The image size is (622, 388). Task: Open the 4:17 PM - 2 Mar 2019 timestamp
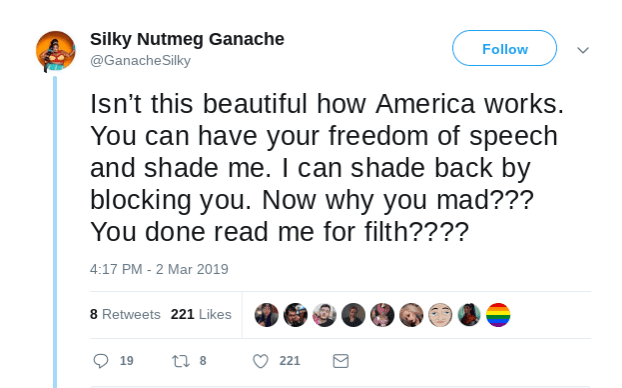tap(159, 269)
